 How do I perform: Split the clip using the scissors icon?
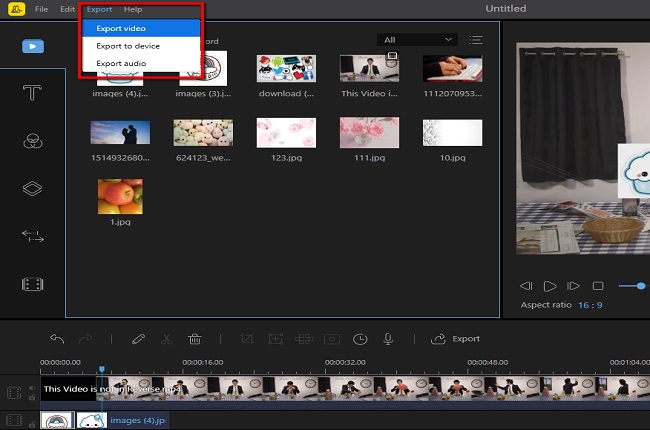pos(166,339)
